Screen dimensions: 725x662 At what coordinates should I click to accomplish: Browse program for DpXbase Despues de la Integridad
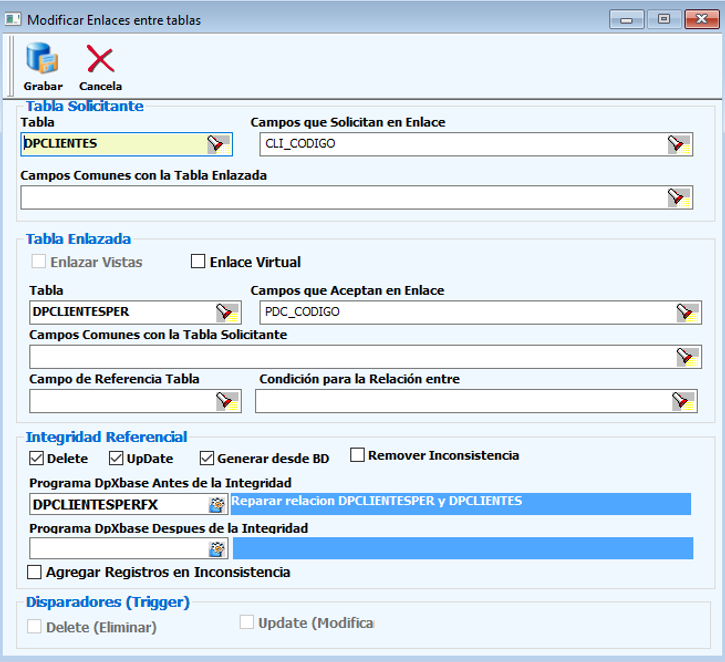(216, 548)
